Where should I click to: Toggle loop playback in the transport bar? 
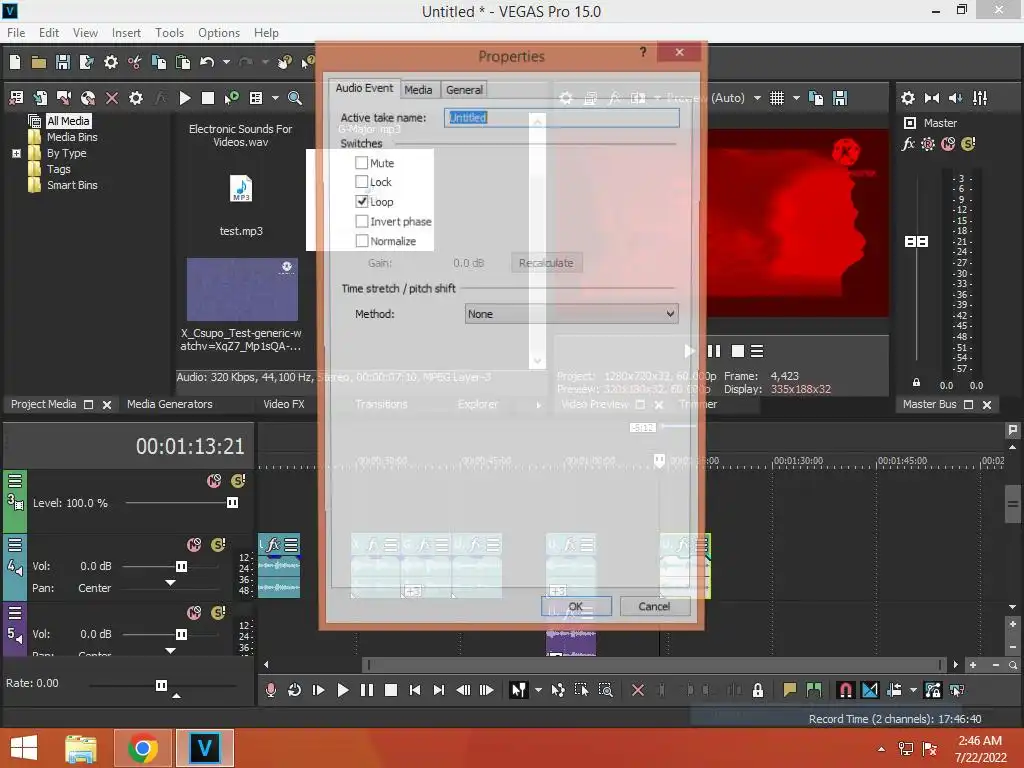[294, 690]
